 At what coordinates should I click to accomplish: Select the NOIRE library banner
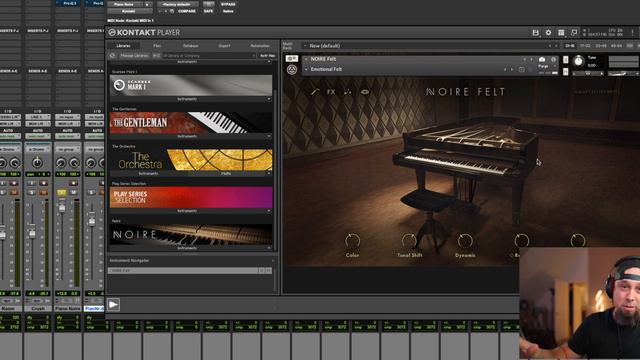(191, 235)
